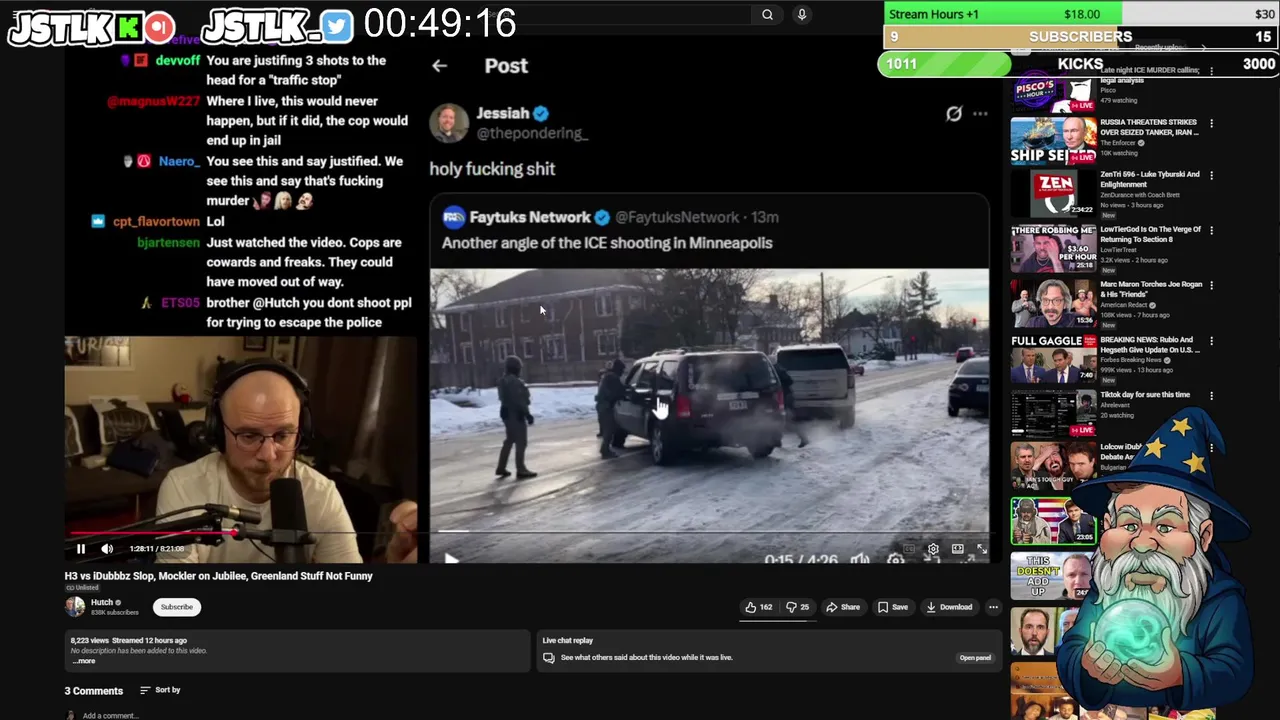Click bjartensen username in chat
This screenshot has height=720, width=1280.
pos(168,243)
